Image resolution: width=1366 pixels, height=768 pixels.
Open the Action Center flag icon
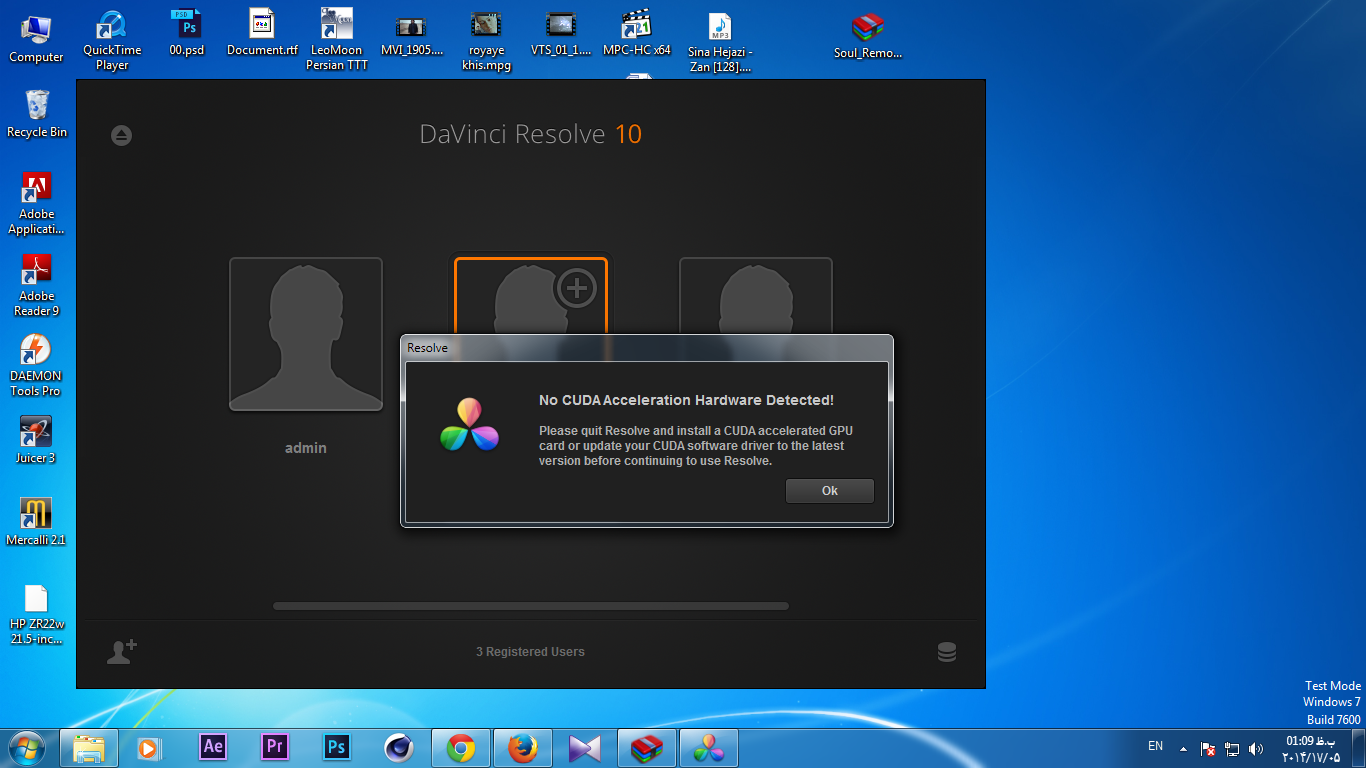[x=1208, y=748]
